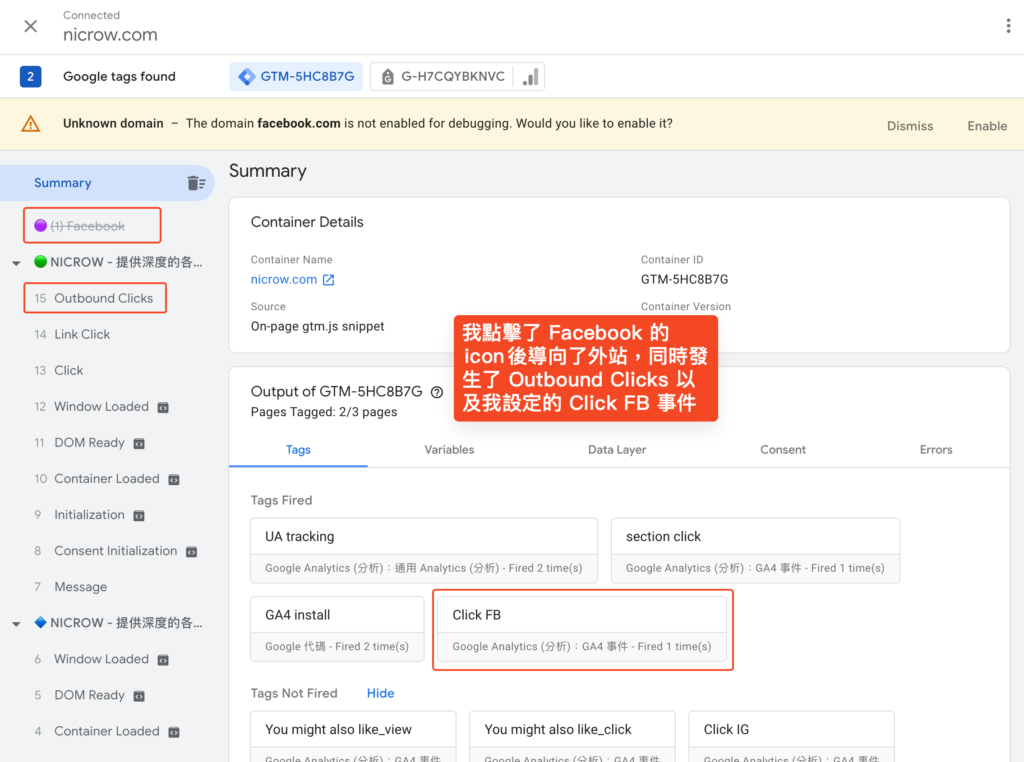Open help icon next to Output of GTM-5HC8B7G
The width and height of the screenshot is (1024, 762).
click(437, 392)
